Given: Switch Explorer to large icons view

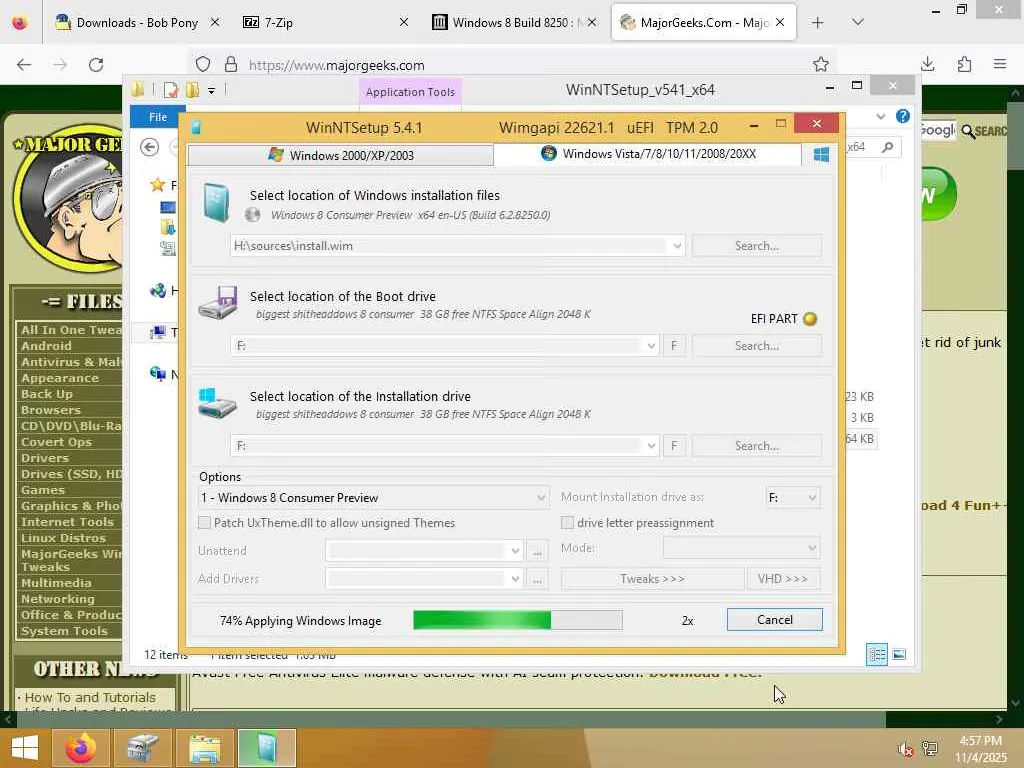Looking at the screenshot, I should point(899,654).
